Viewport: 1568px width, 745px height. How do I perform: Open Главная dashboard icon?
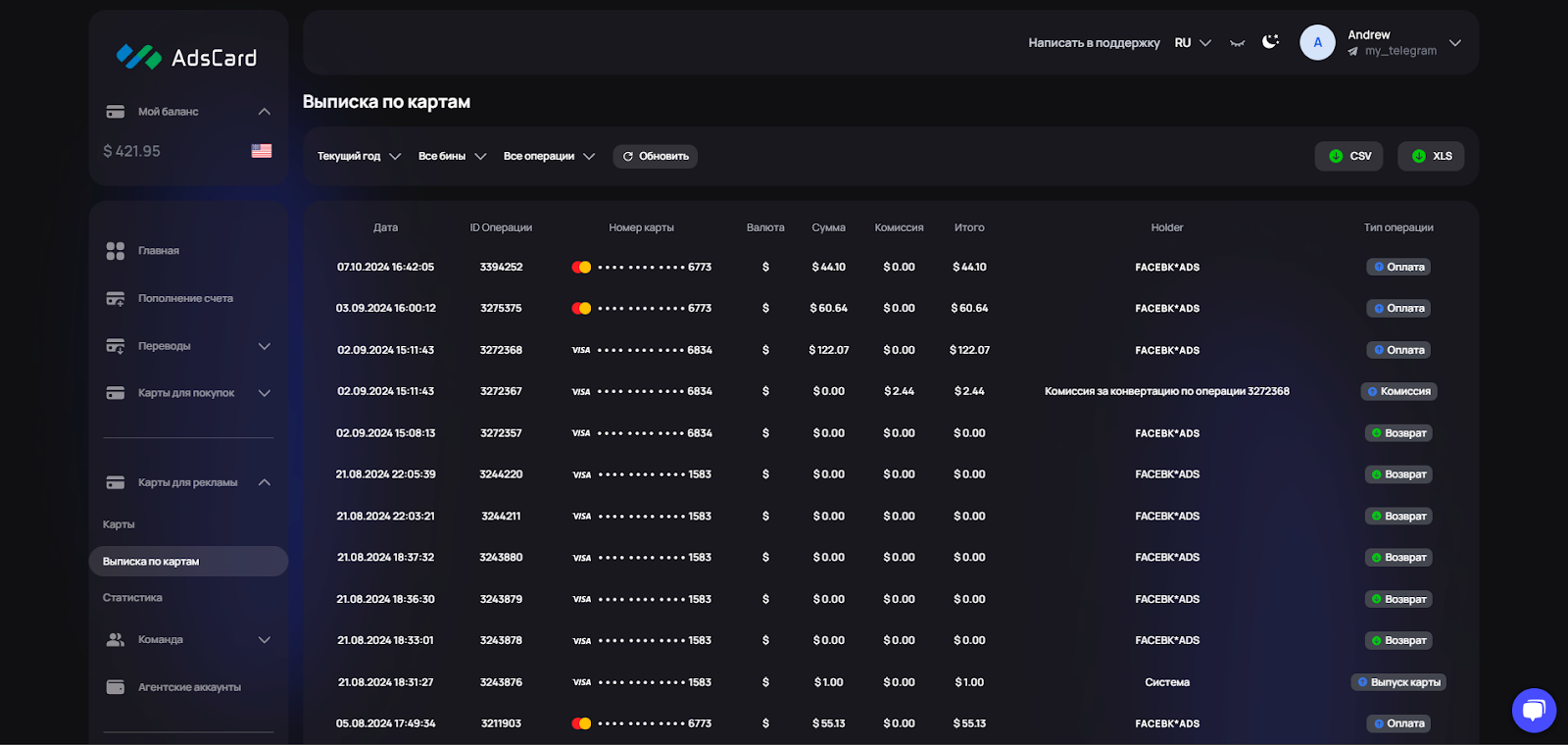pyautogui.click(x=115, y=251)
